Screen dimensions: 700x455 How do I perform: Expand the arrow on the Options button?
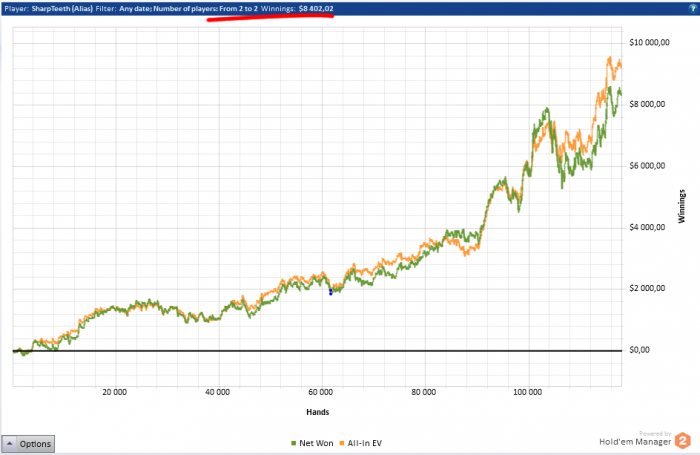(9, 443)
